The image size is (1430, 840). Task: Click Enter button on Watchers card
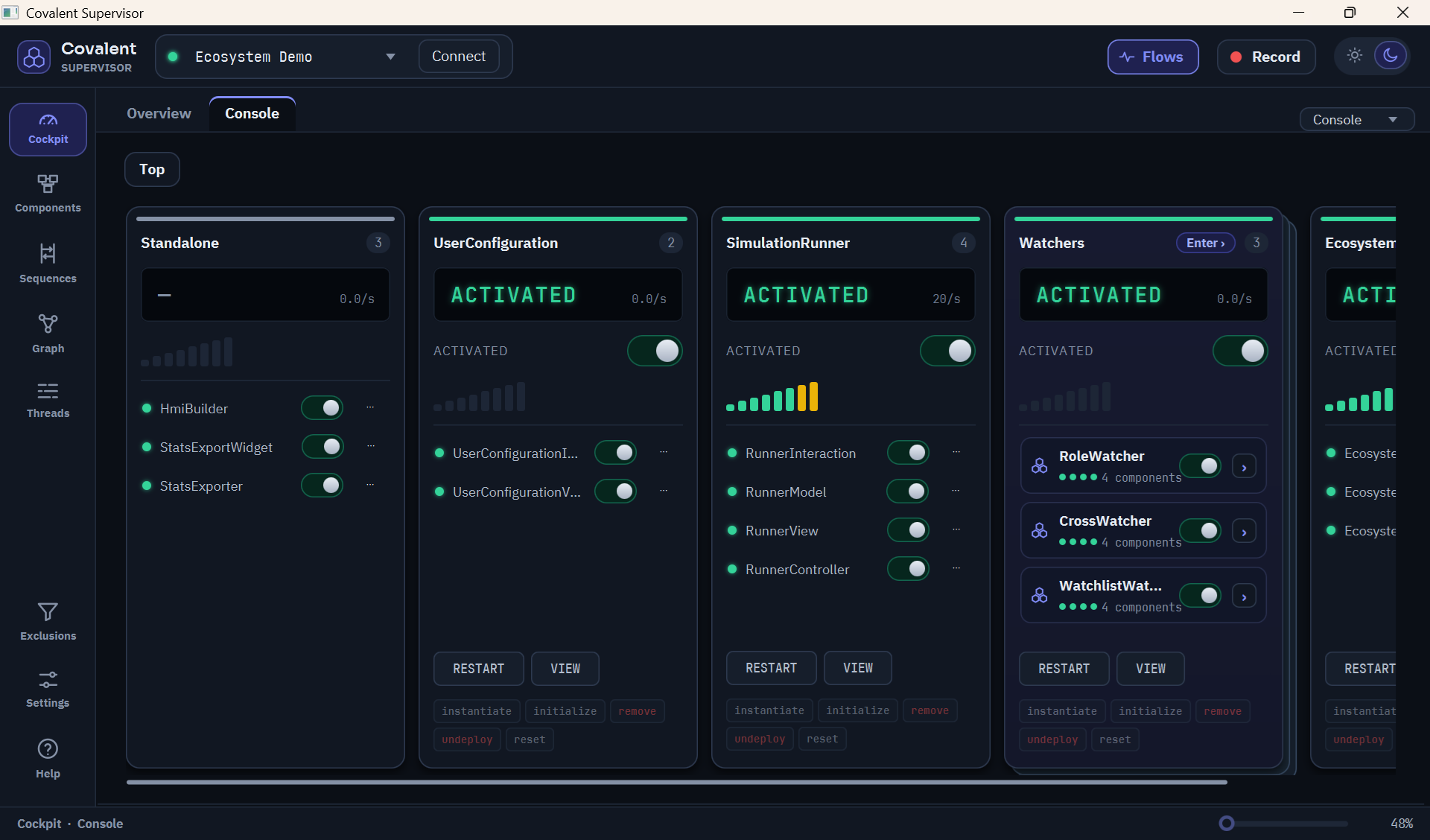coord(1205,243)
